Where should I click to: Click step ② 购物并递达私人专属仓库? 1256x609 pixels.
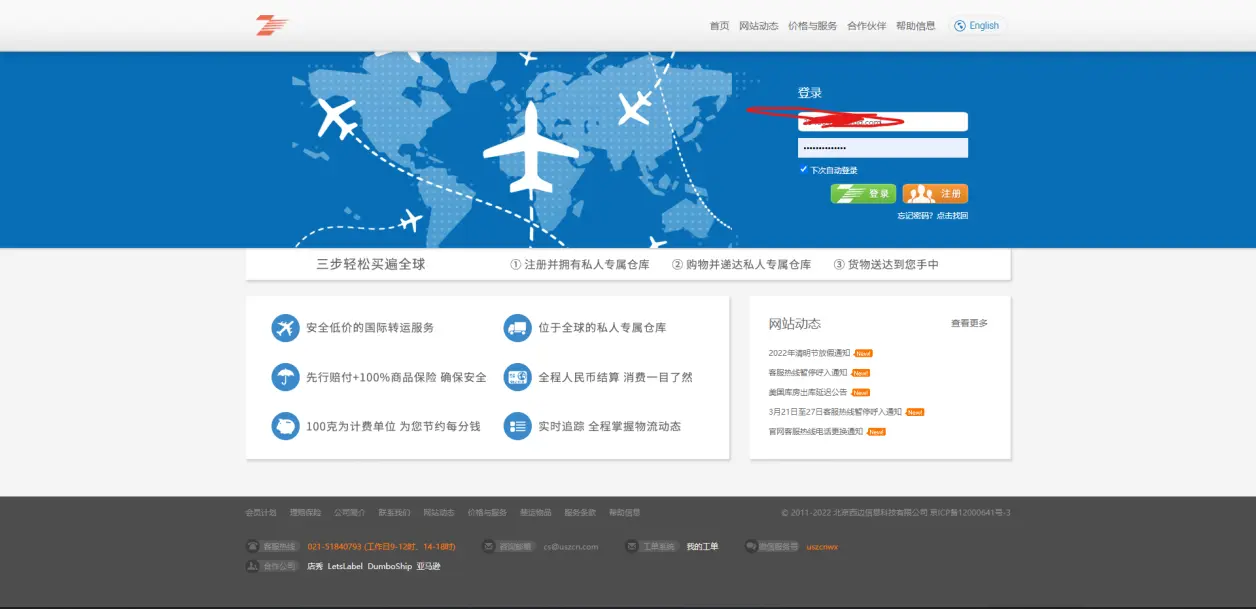(741, 265)
